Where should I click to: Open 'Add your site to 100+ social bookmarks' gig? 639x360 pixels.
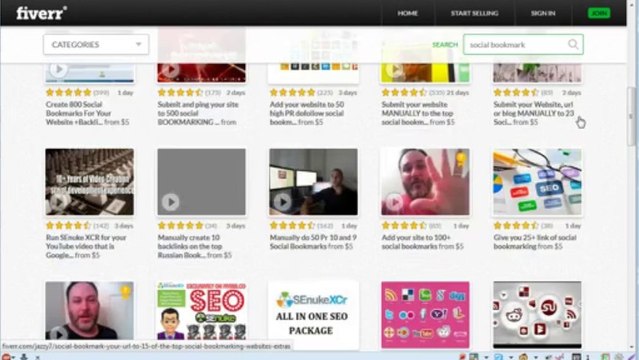[x=423, y=242]
